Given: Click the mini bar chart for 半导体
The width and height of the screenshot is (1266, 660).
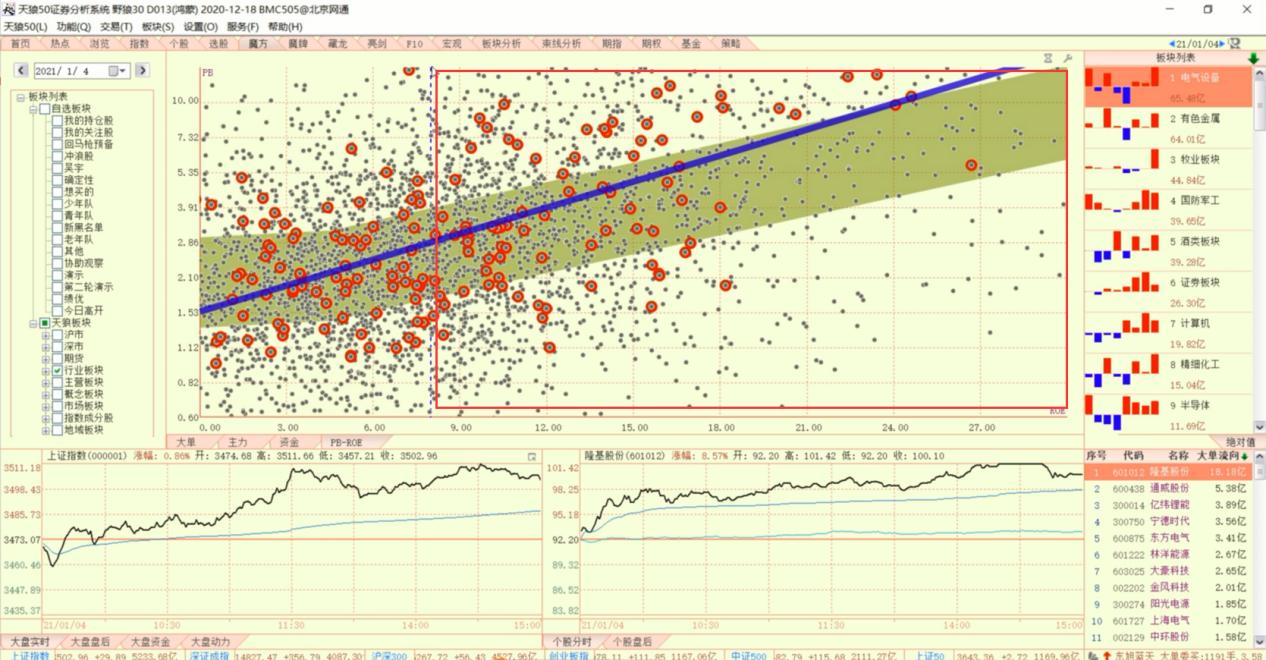Looking at the screenshot, I should click(1123, 411).
